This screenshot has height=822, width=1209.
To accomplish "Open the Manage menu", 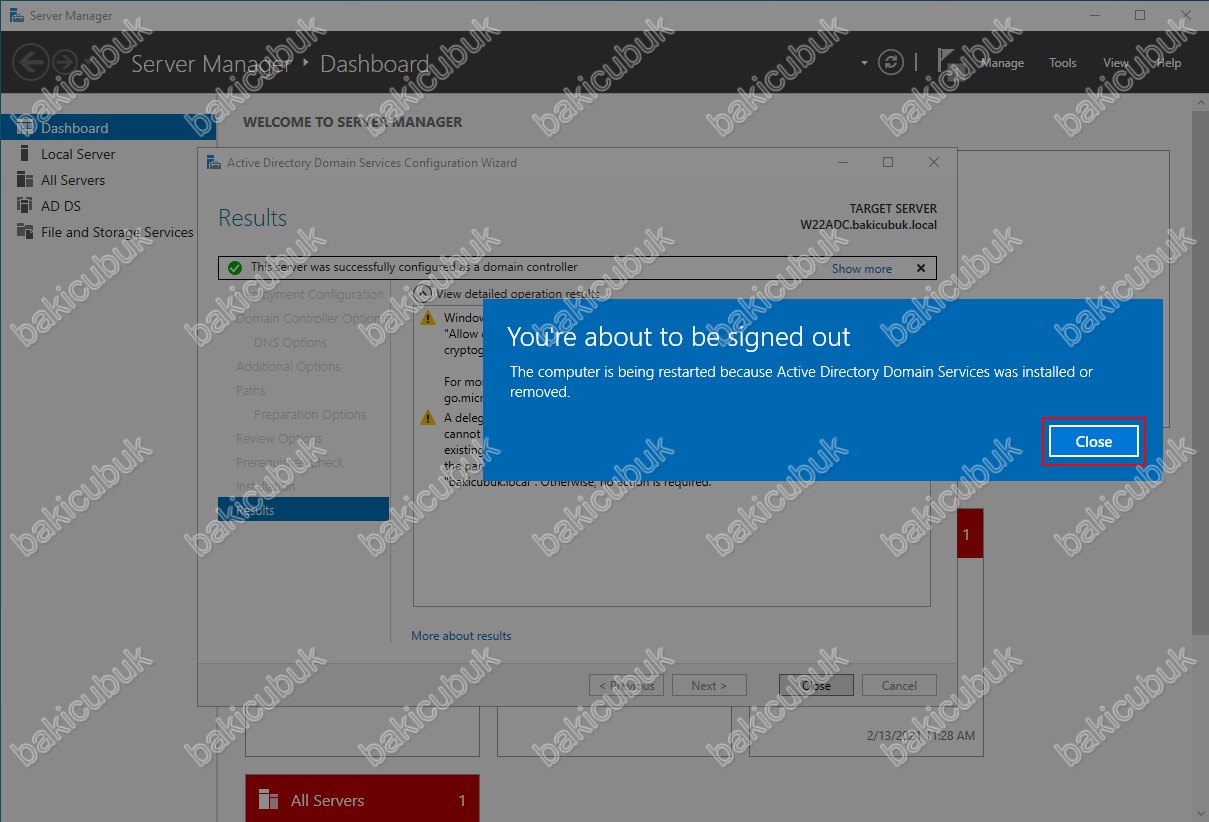I will pos(1002,63).
